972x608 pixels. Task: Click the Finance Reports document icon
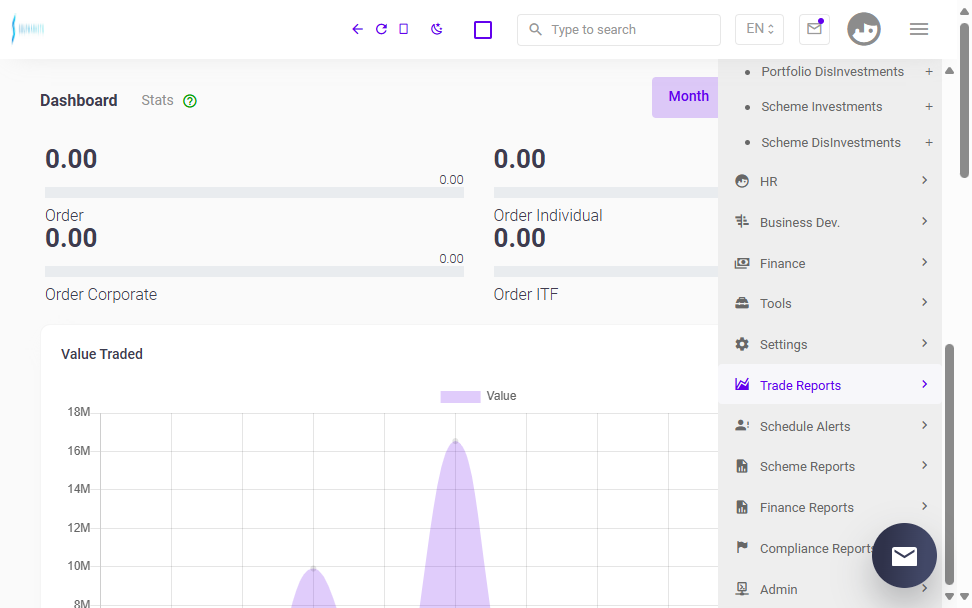(742, 507)
